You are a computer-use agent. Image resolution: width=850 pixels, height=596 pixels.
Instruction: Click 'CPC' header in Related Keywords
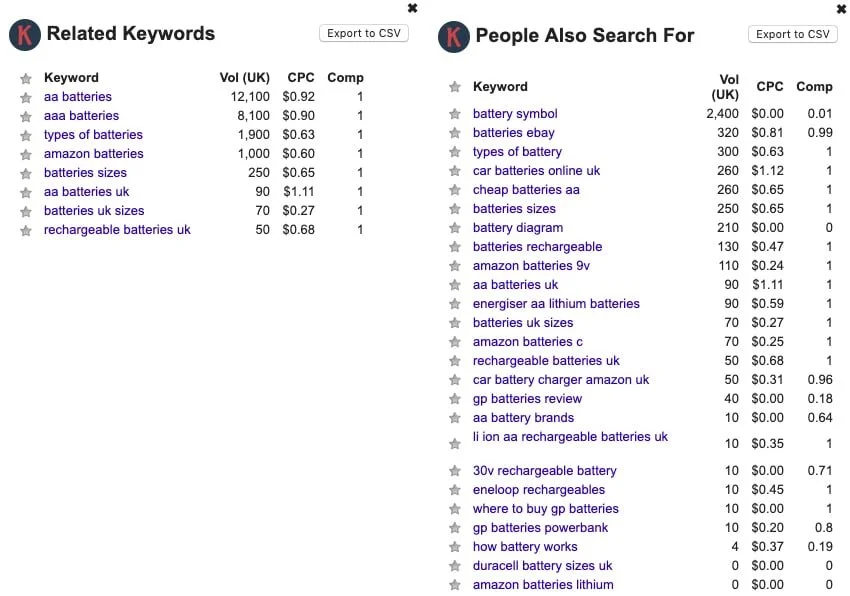click(301, 78)
